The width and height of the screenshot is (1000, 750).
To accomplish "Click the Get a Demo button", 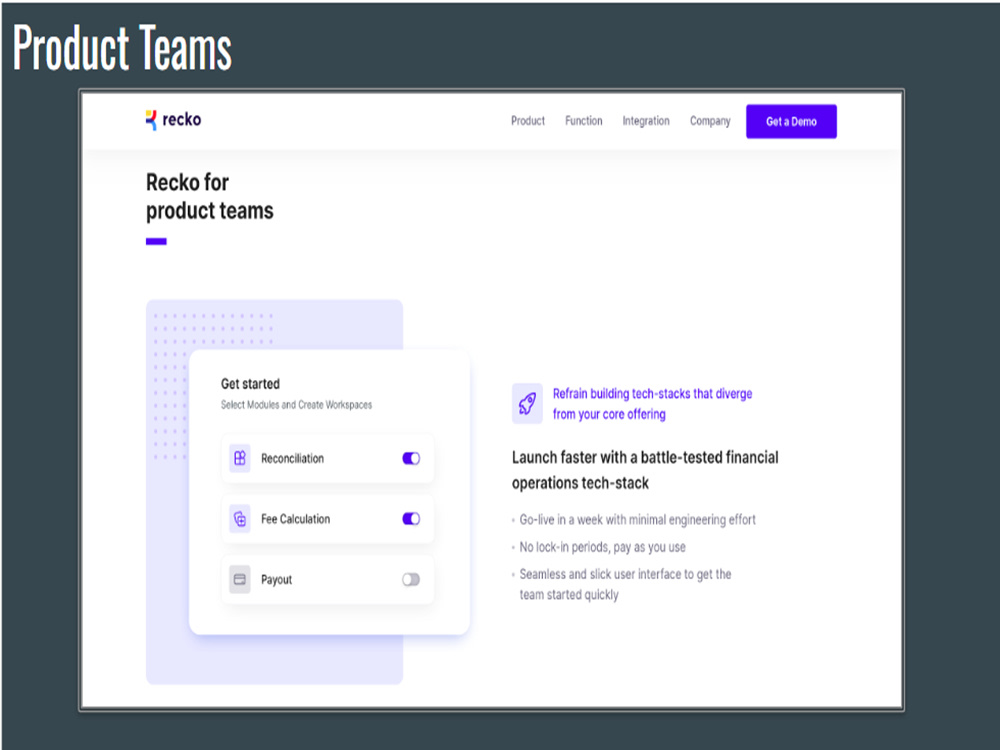I will [x=791, y=121].
